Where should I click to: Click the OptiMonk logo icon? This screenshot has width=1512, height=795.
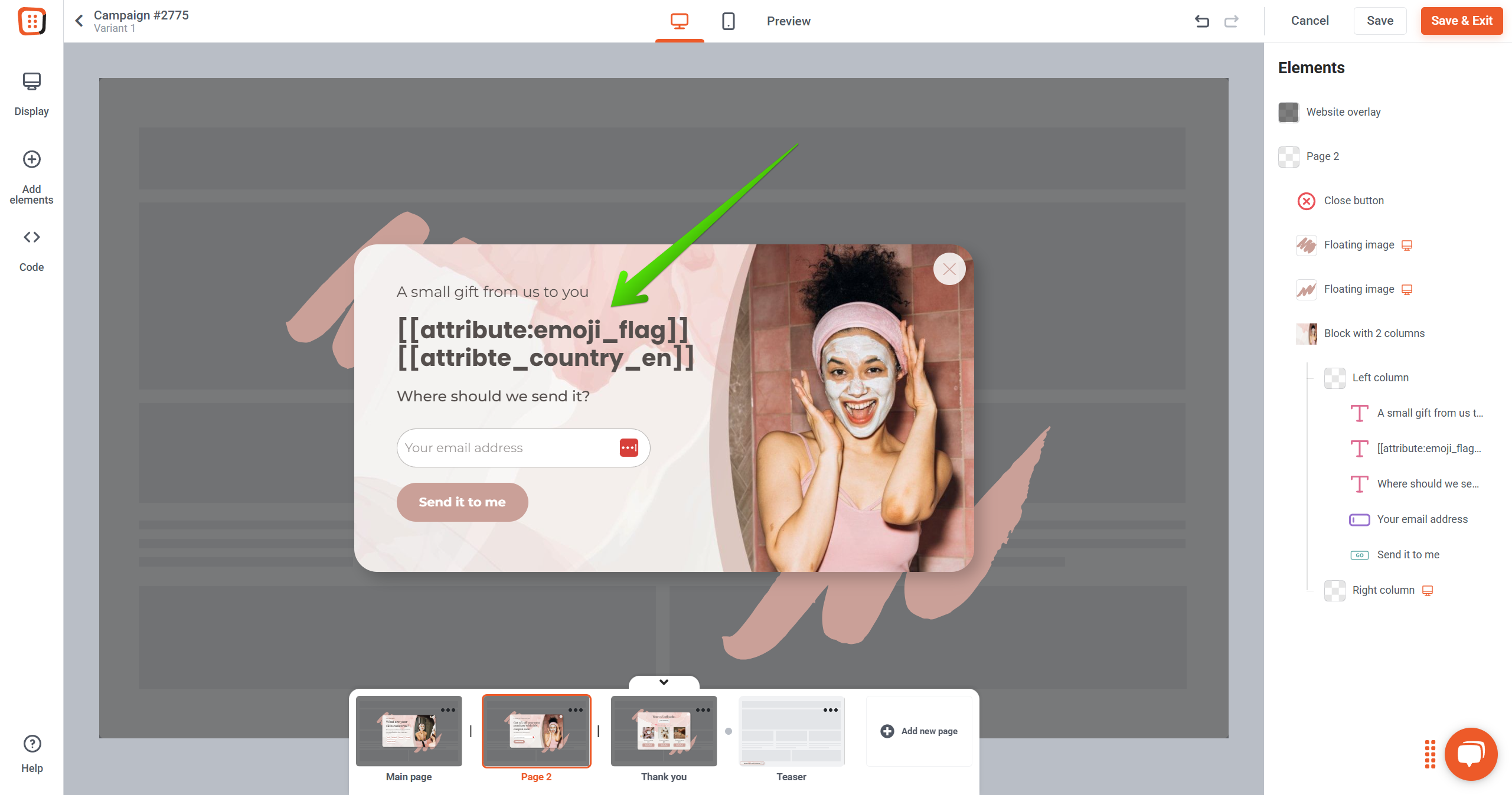[32, 21]
